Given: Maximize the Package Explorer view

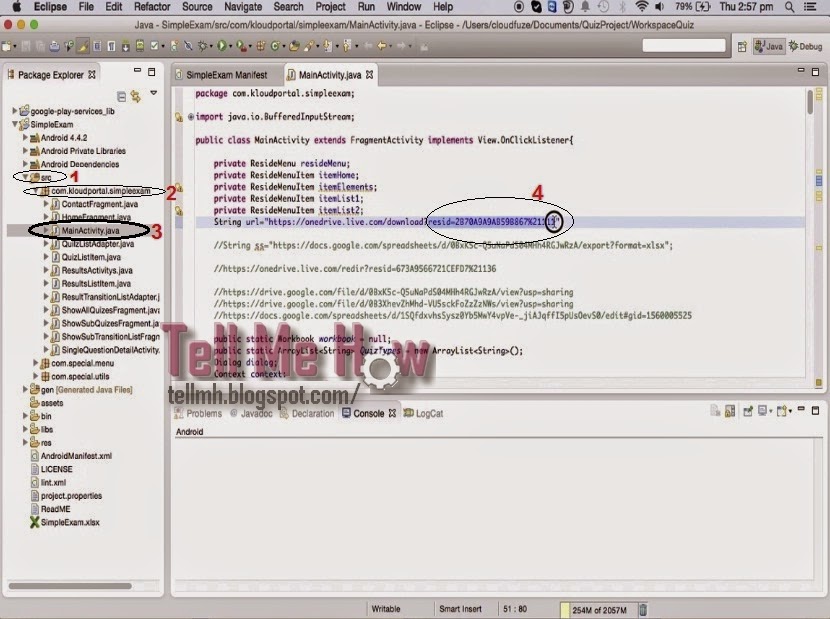Looking at the screenshot, I should coord(152,71).
